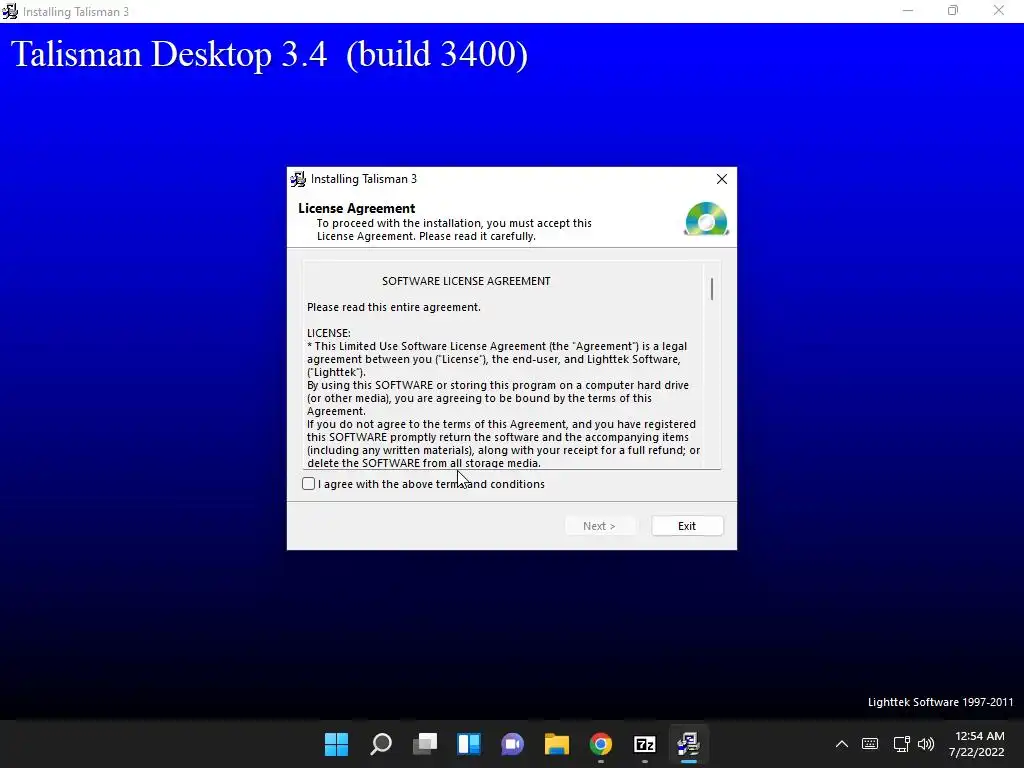Open the volume tray icon
This screenshot has height=768, width=1024.
pos(925,744)
